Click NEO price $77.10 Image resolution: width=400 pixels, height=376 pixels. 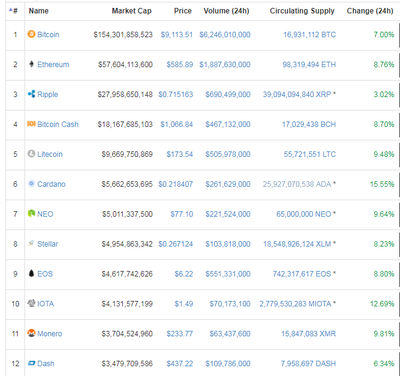point(182,214)
